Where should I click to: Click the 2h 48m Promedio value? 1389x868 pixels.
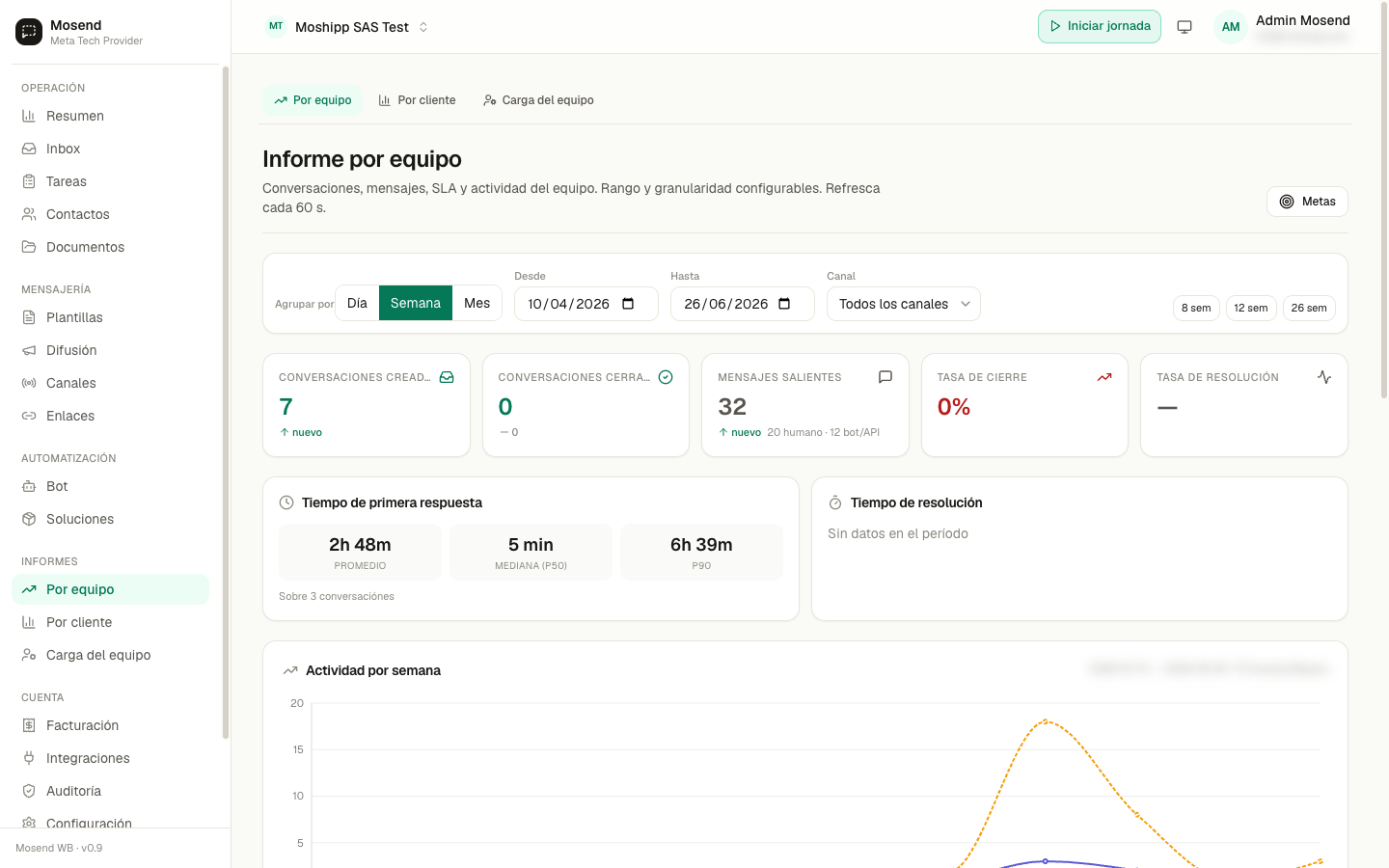click(360, 545)
